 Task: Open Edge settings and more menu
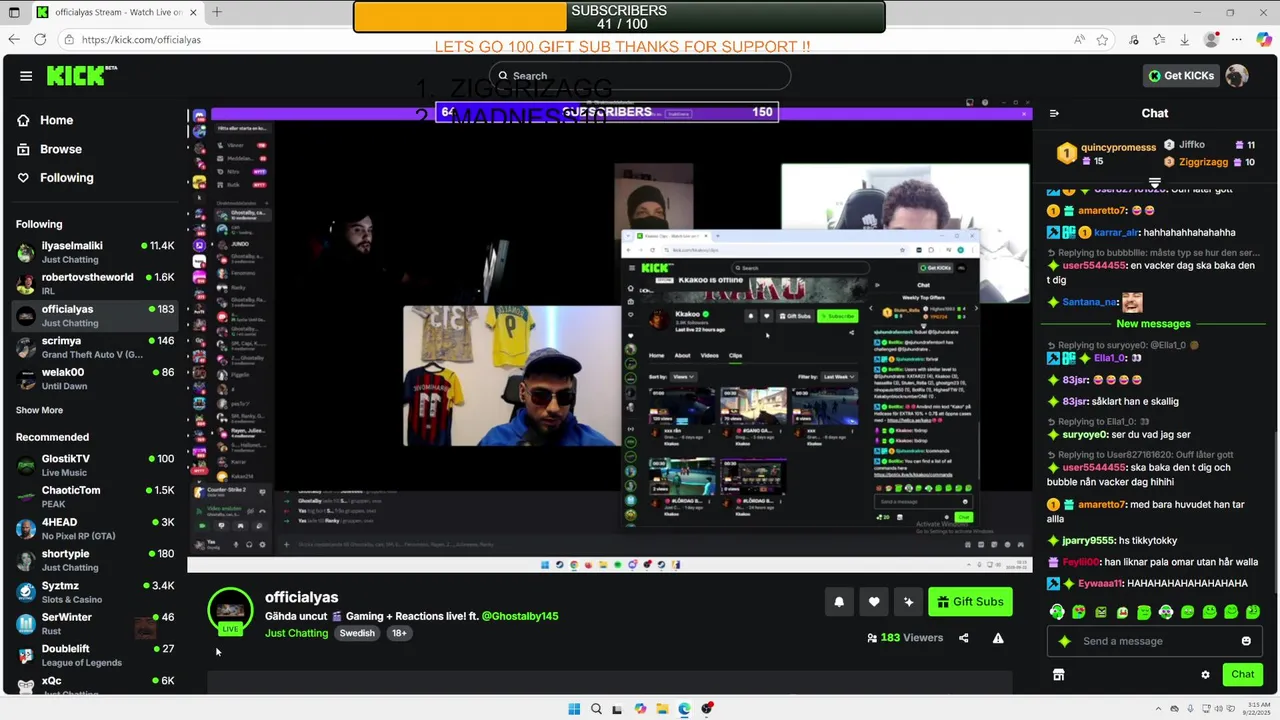tap(1238, 40)
